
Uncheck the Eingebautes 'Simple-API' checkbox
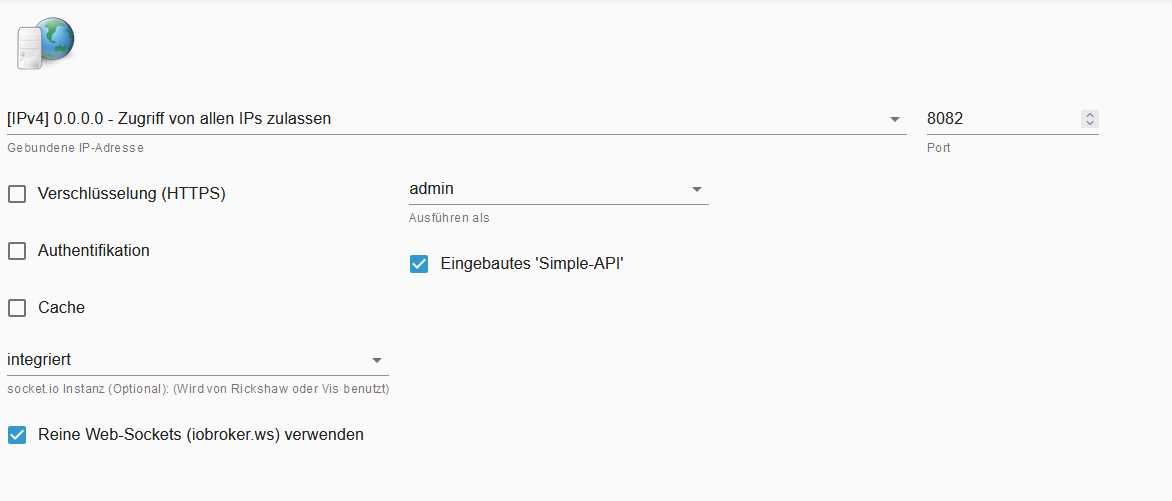(419, 264)
